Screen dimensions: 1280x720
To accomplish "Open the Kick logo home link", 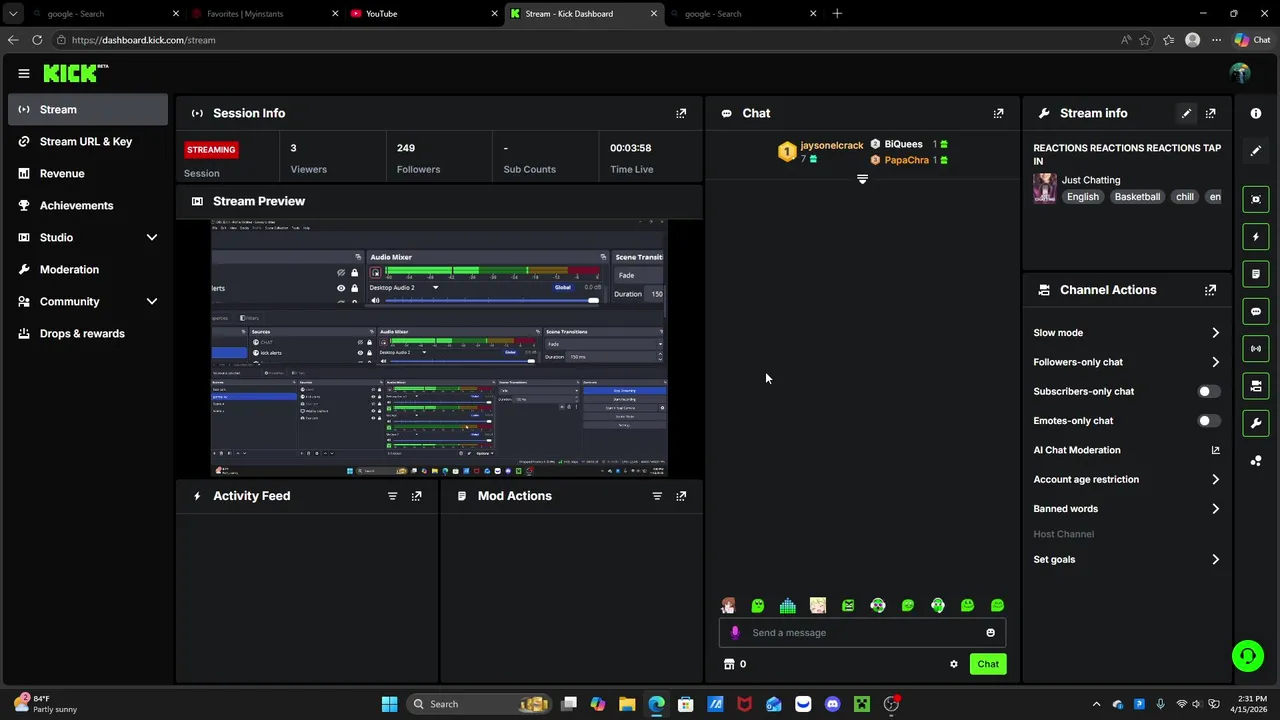I will click(x=75, y=73).
